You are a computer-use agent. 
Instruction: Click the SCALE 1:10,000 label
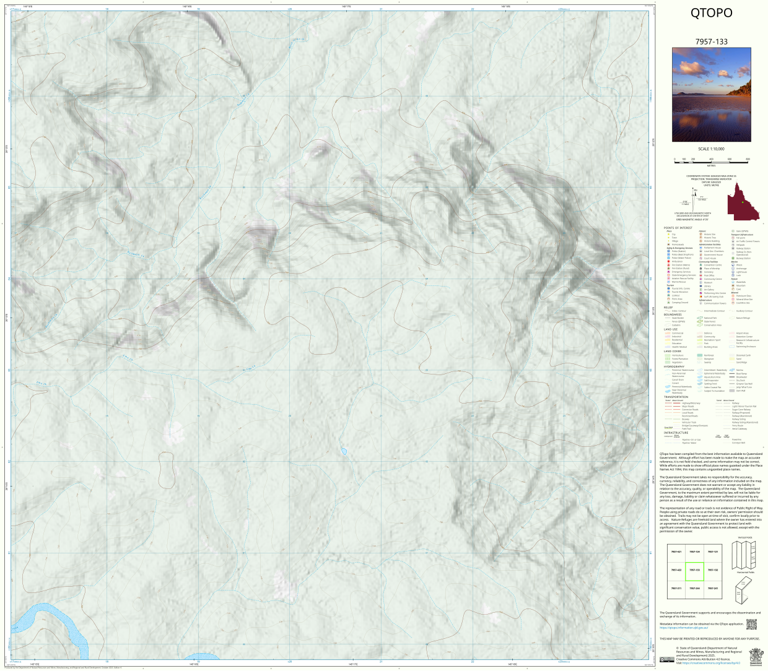click(711, 149)
